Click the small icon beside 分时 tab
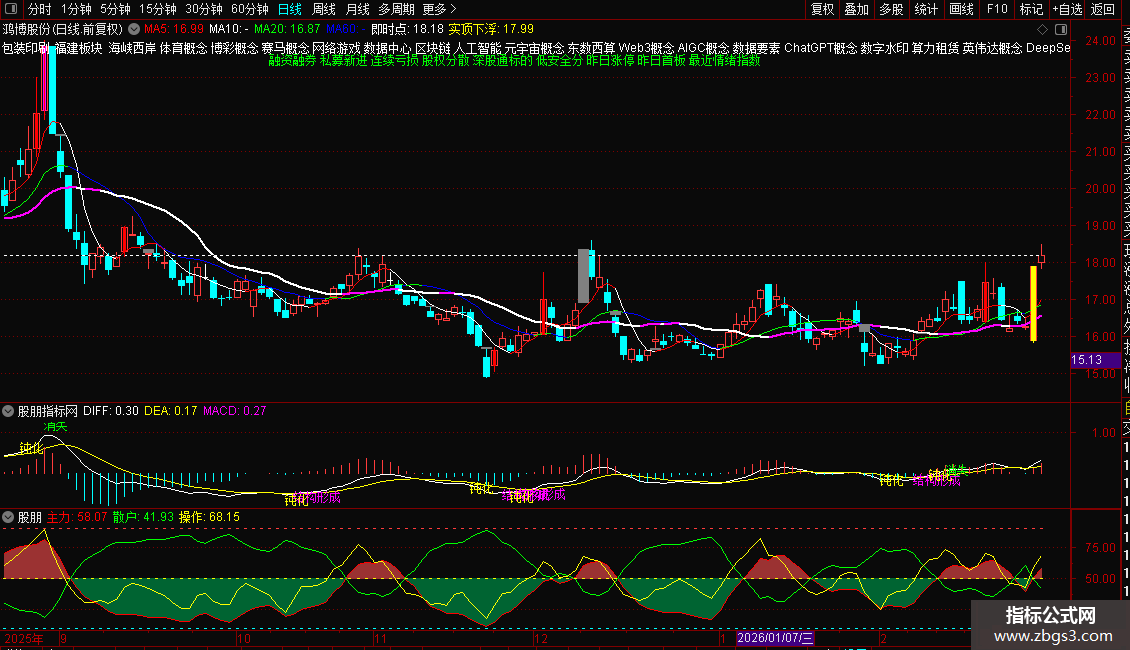 [13, 9]
